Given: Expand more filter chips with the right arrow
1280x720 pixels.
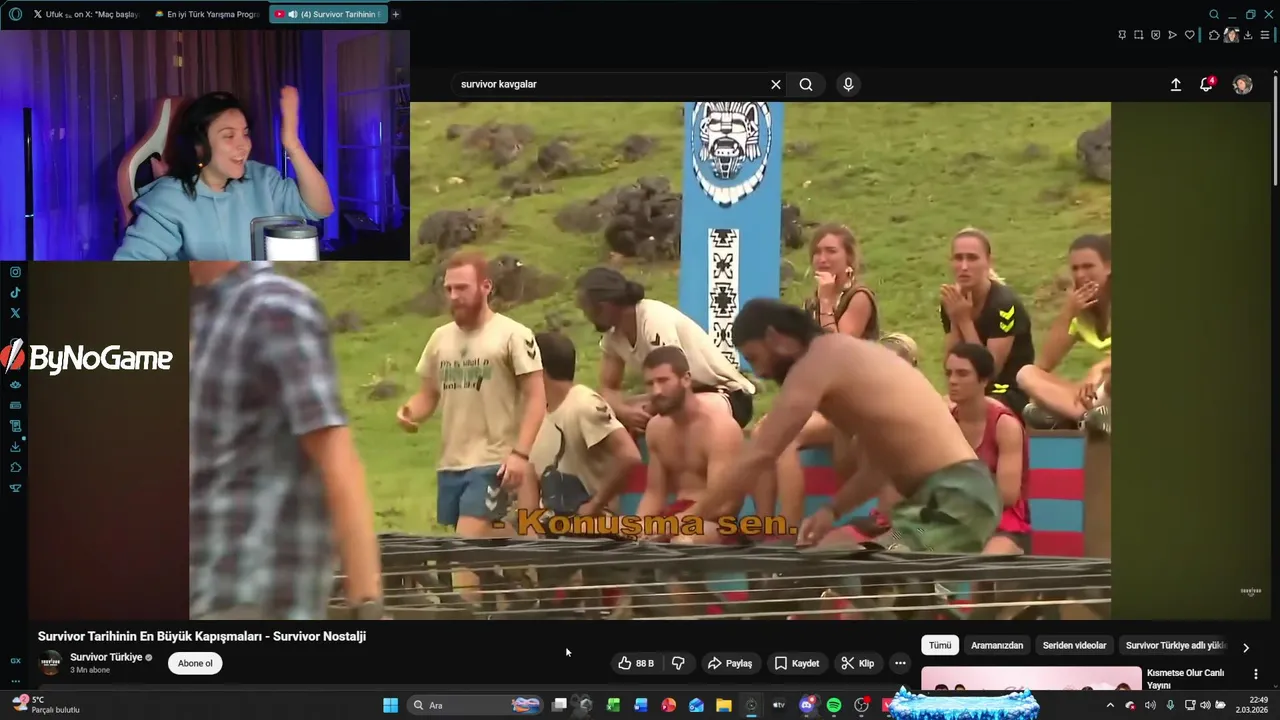Looking at the screenshot, I should [1246, 647].
